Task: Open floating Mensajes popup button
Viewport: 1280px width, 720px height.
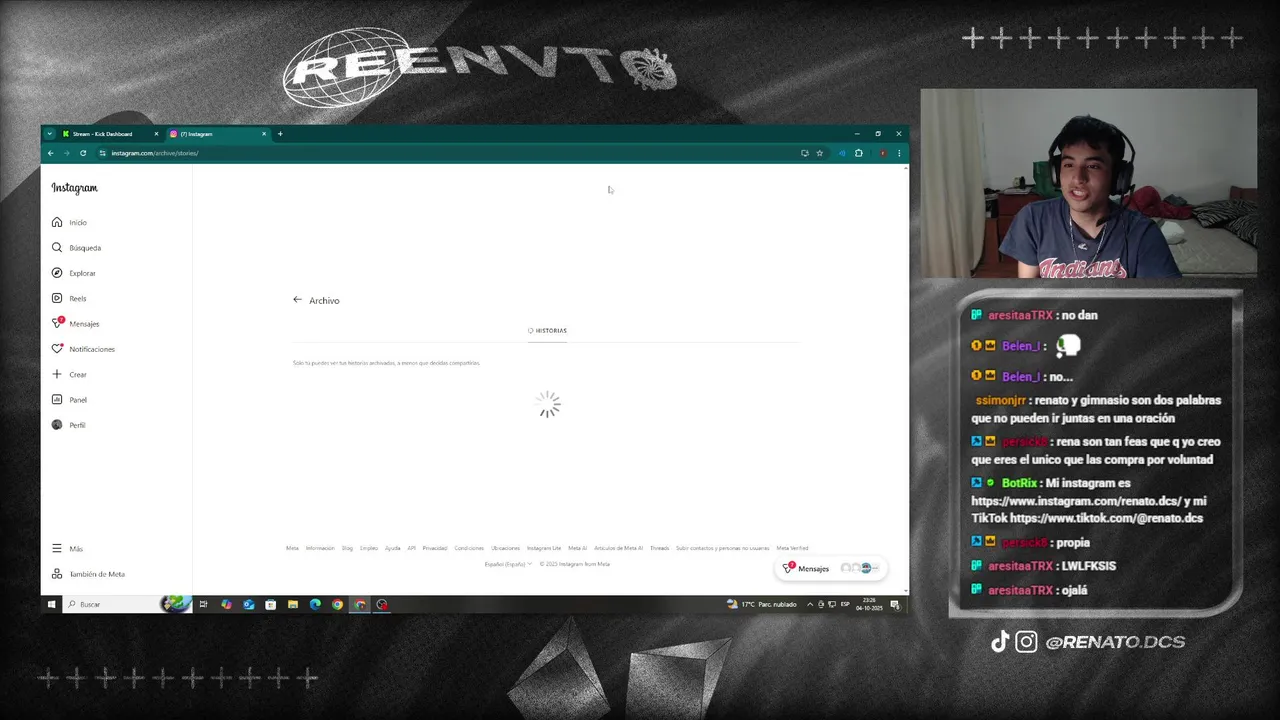Action: point(829,568)
